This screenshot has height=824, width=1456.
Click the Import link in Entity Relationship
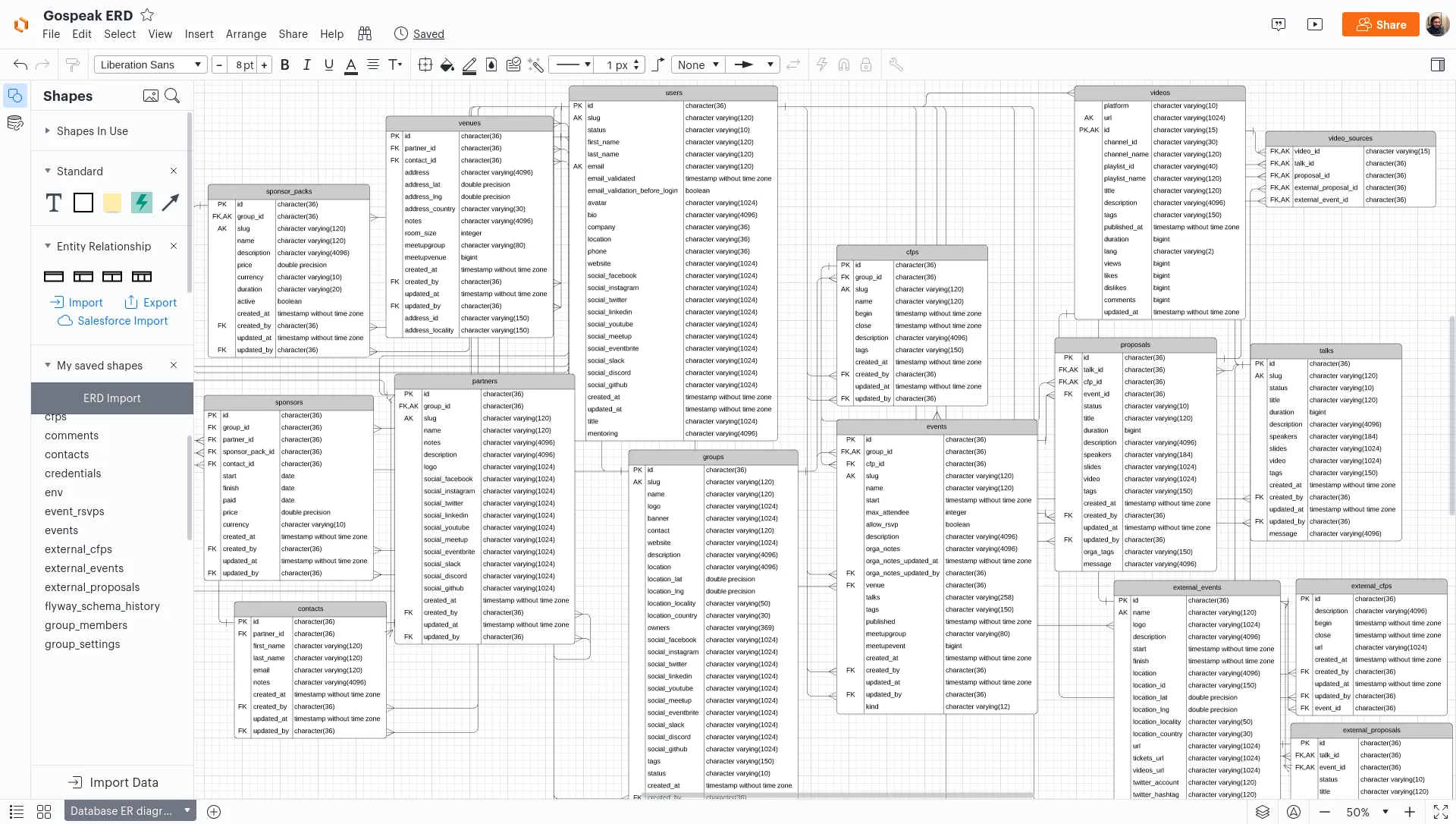coord(77,302)
